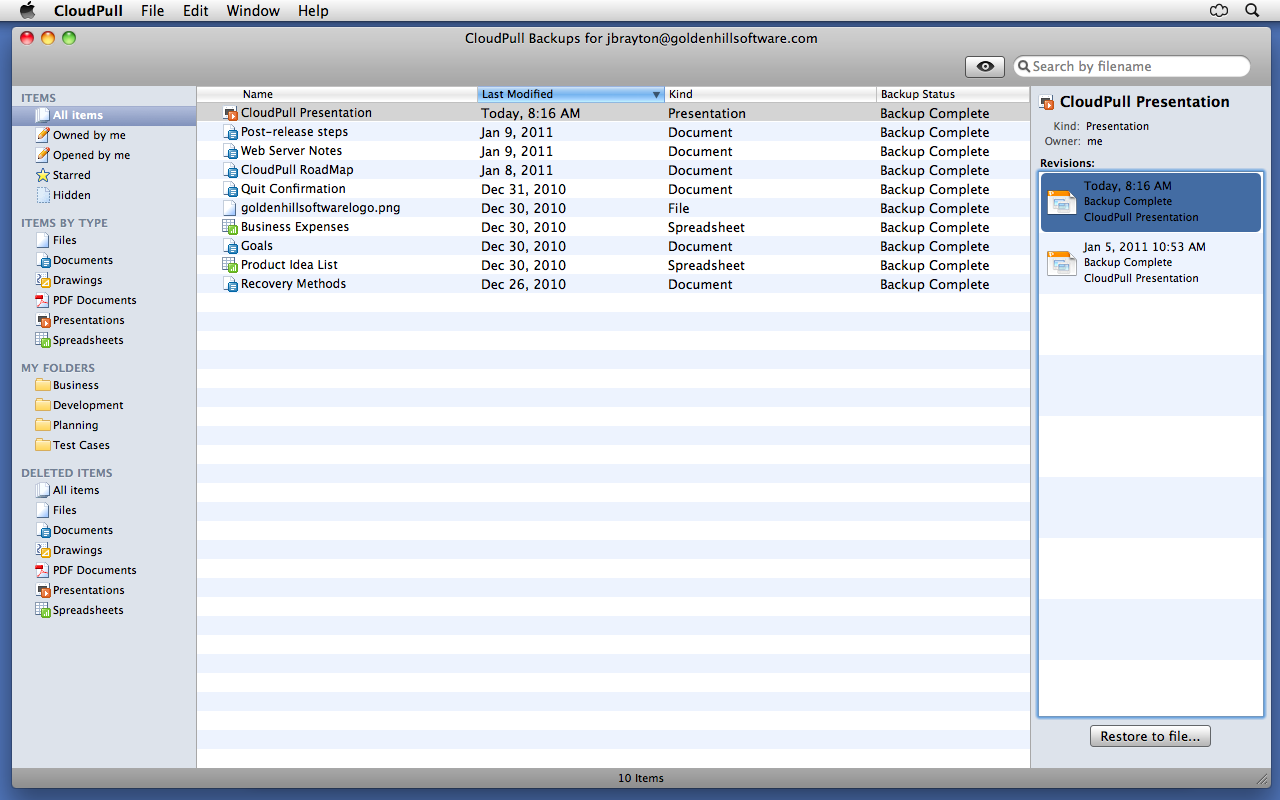Select Documents icon under Items by Type
The image size is (1280, 800).
(x=43, y=260)
